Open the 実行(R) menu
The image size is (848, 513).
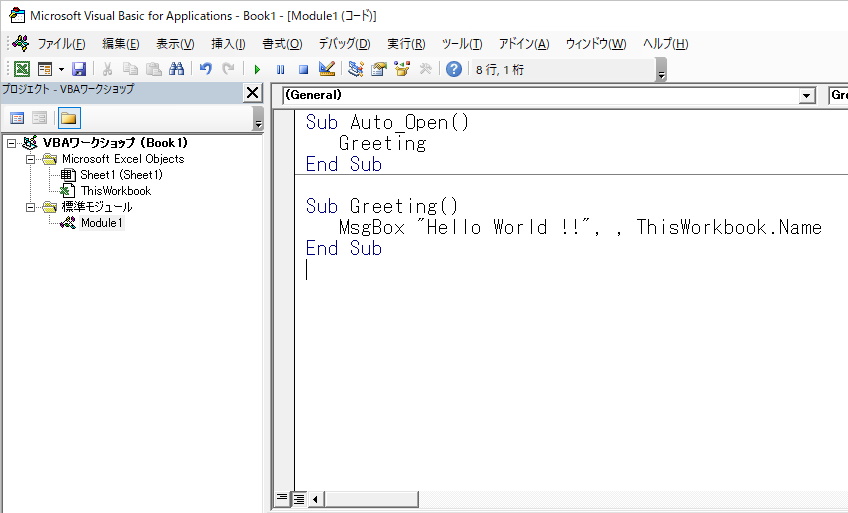[x=406, y=44]
